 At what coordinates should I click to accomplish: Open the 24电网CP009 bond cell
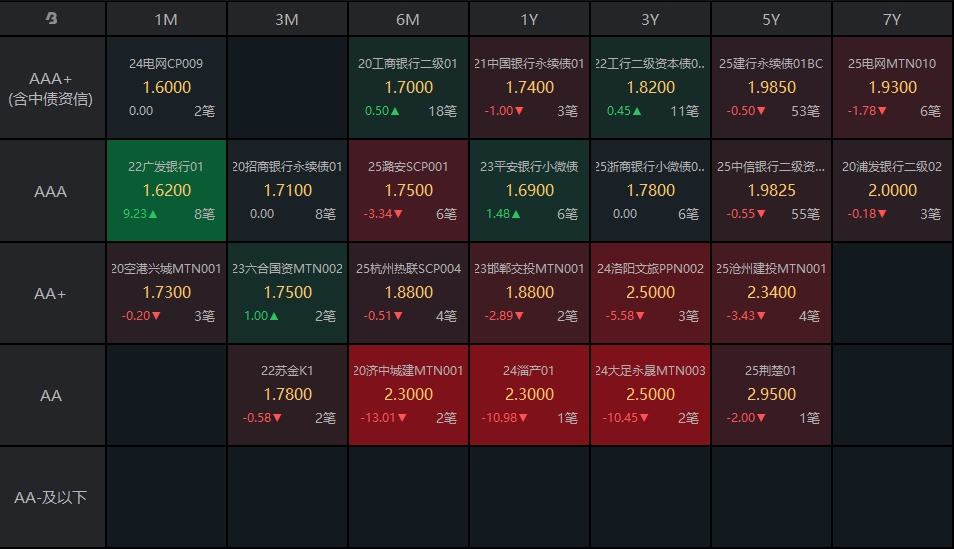166,88
